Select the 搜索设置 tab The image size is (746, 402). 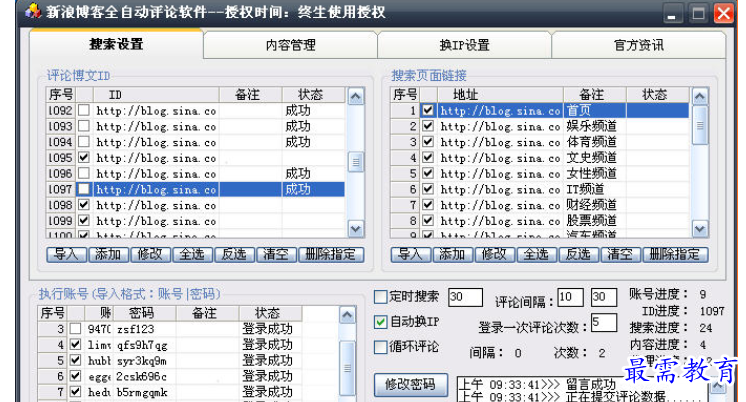[x=116, y=44]
